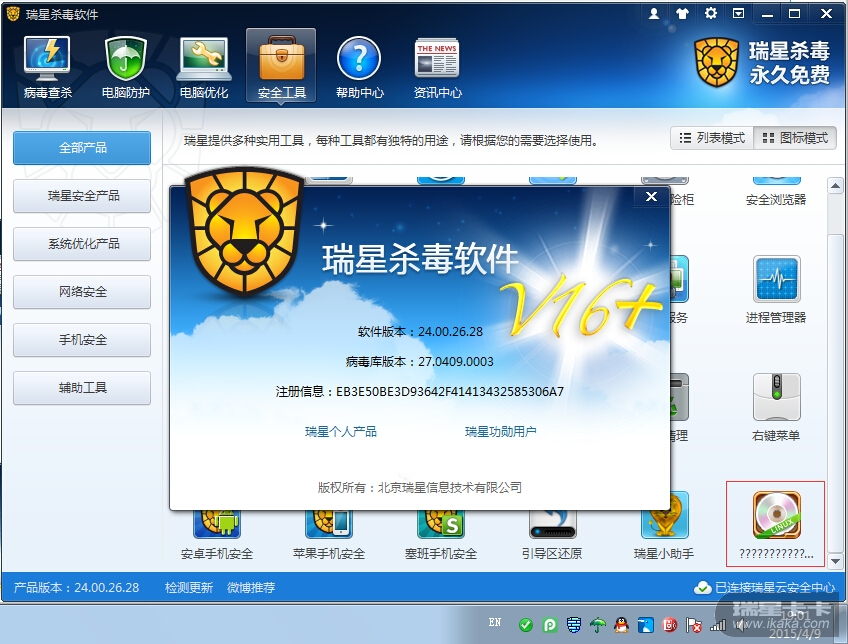Viewport: 848px width, 644px height.
Task: Open the 资讯中心 news center
Action: [437, 67]
